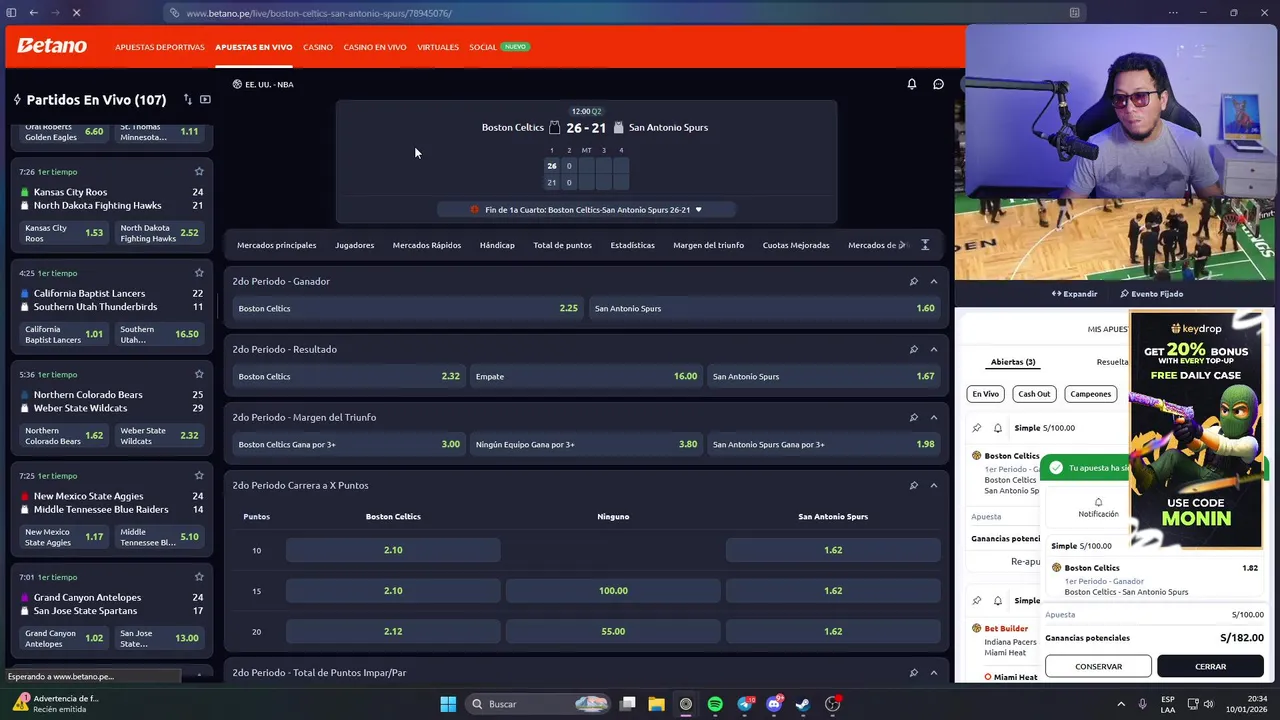Open the Casino en Vivo menu item

point(375,47)
